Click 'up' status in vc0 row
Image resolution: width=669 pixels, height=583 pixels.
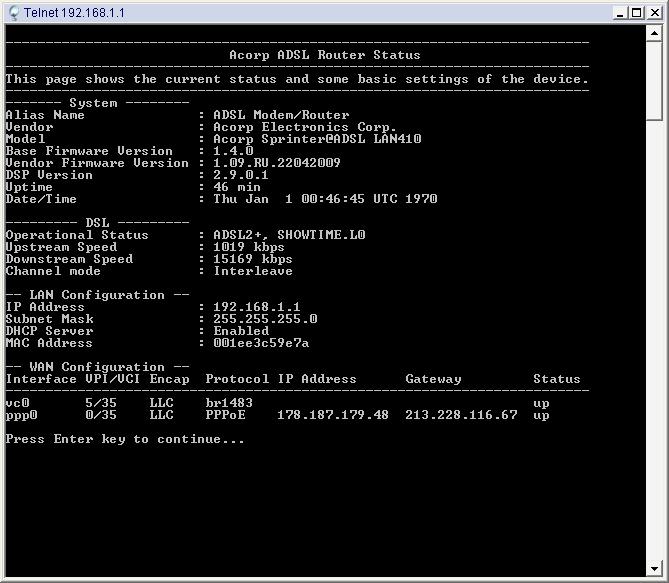tap(541, 404)
